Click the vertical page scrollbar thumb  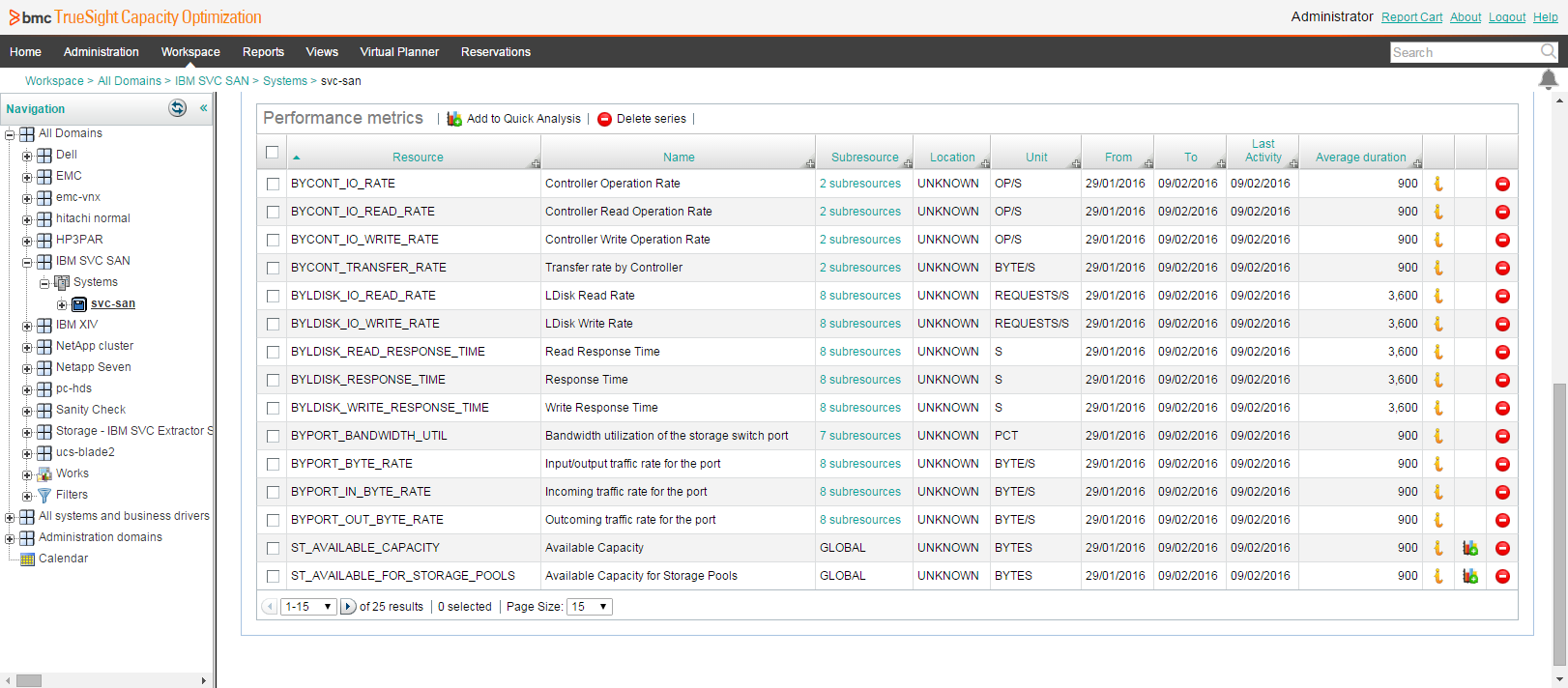(1558, 525)
